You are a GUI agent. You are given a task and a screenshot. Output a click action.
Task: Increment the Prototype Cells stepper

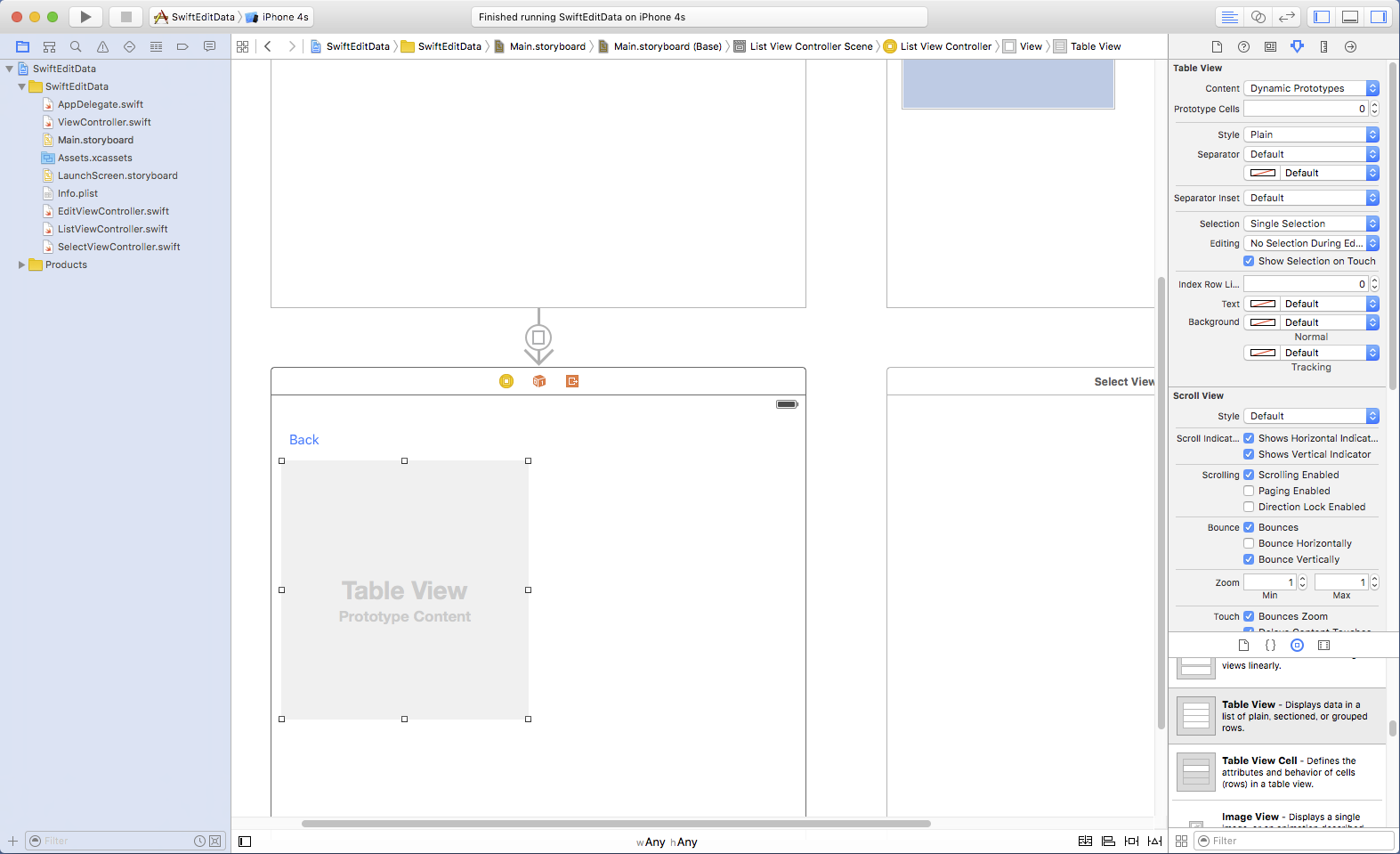(x=1374, y=105)
